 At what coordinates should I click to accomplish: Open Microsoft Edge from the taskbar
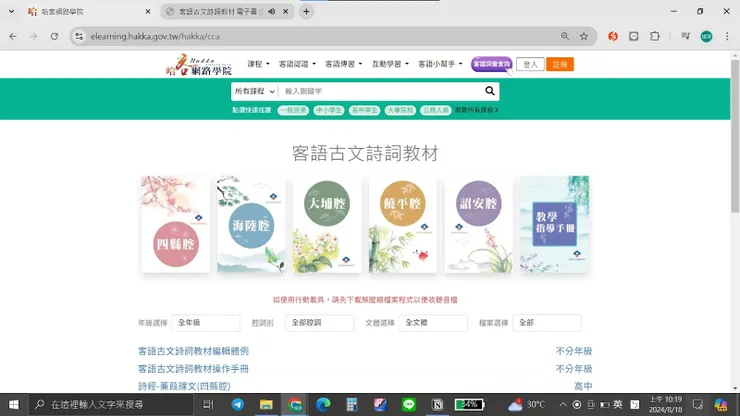coord(323,405)
